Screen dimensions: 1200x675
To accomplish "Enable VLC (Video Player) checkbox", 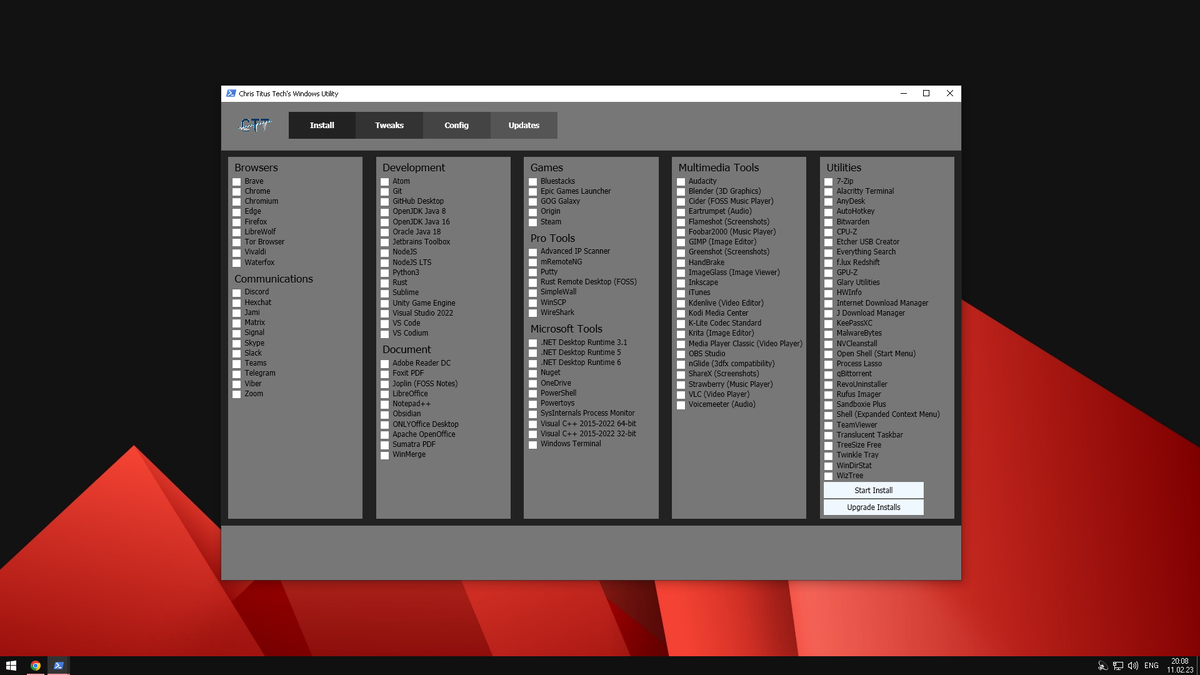I will point(681,394).
